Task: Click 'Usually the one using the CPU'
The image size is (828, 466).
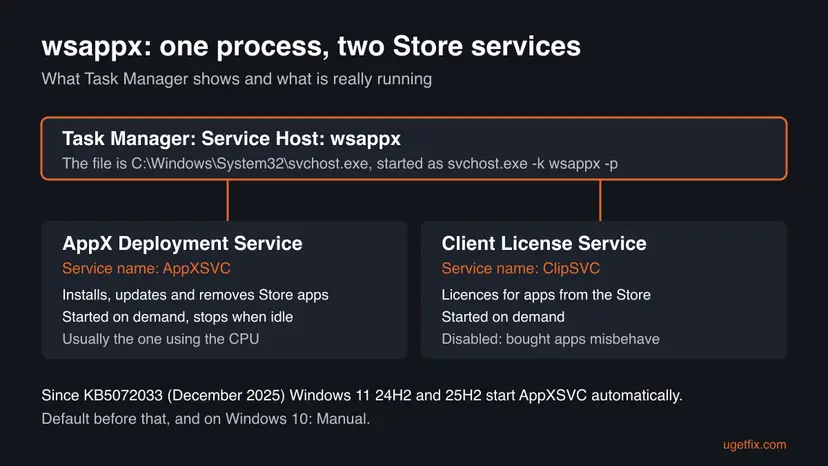Action: tap(161, 339)
